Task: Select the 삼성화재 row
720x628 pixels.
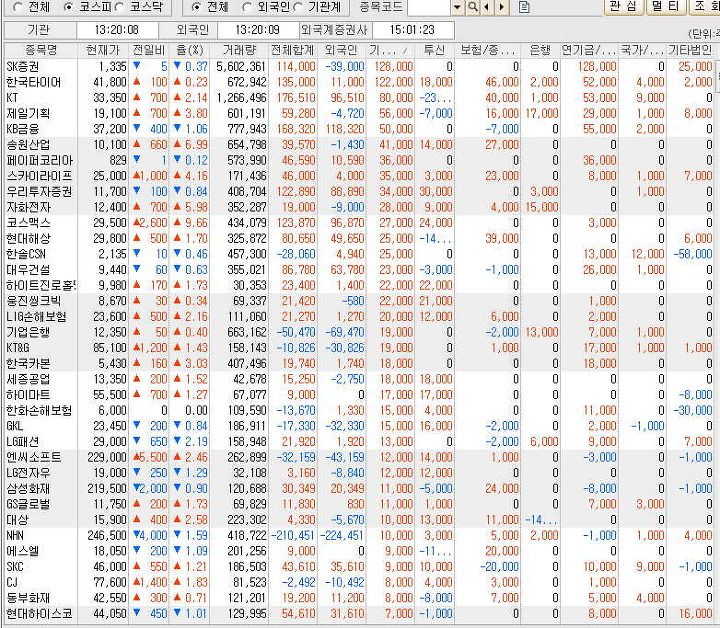Action: (x=359, y=488)
